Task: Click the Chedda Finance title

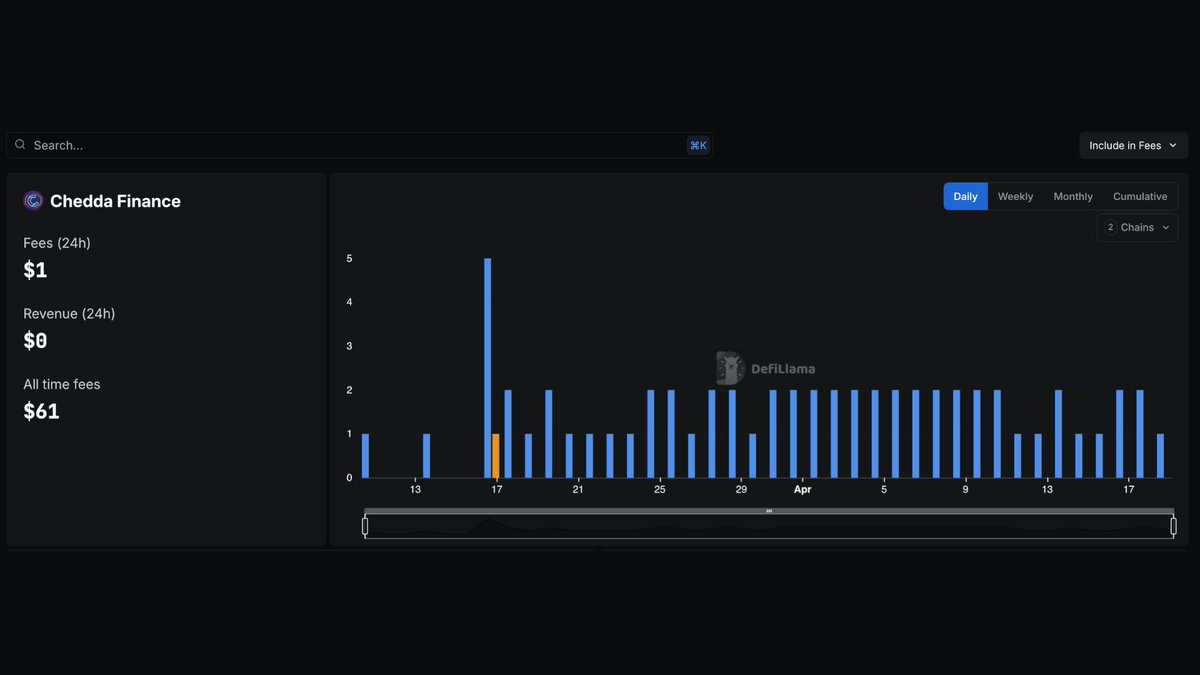Action: click(115, 201)
